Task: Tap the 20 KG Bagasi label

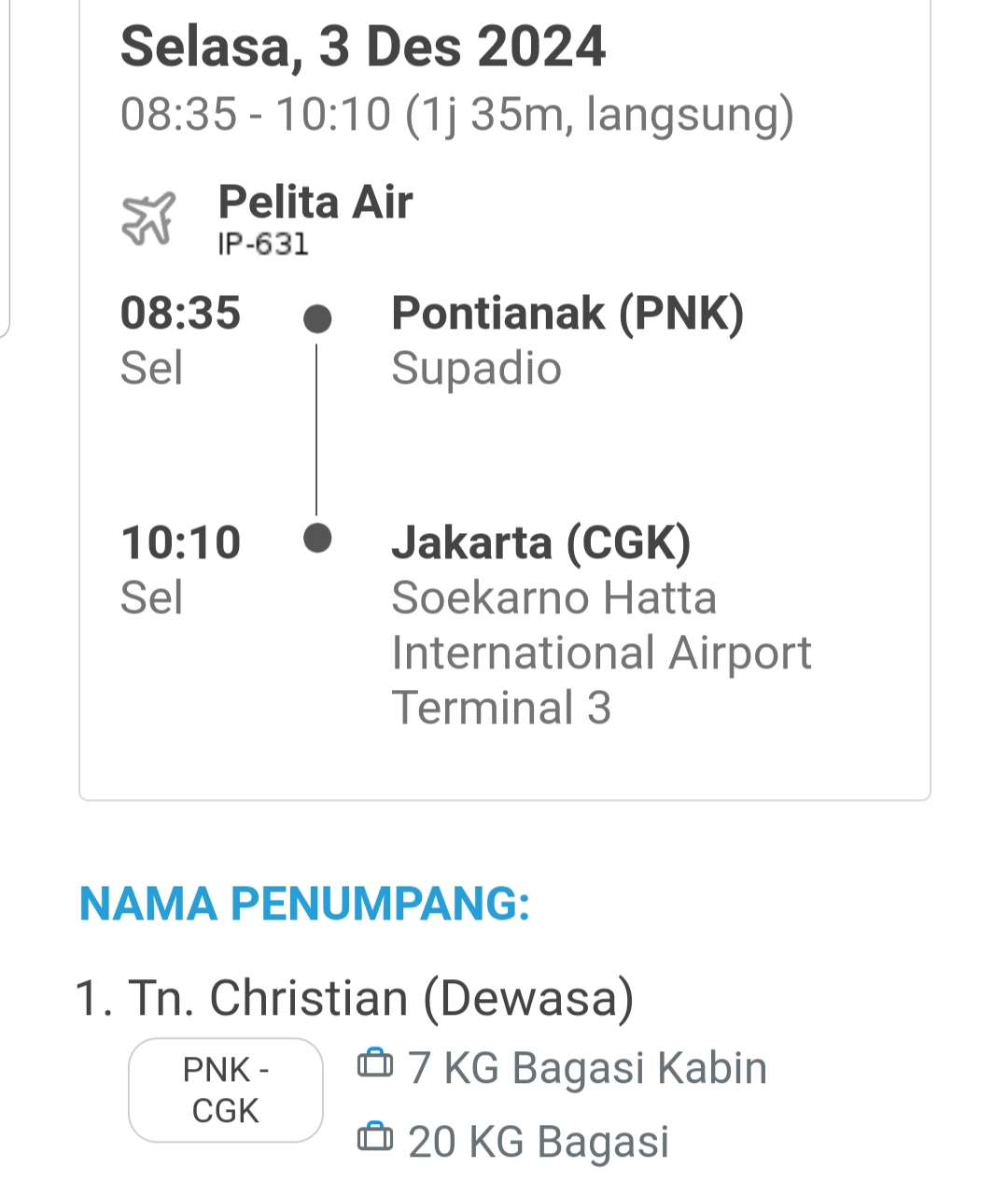Action: click(539, 1141)
